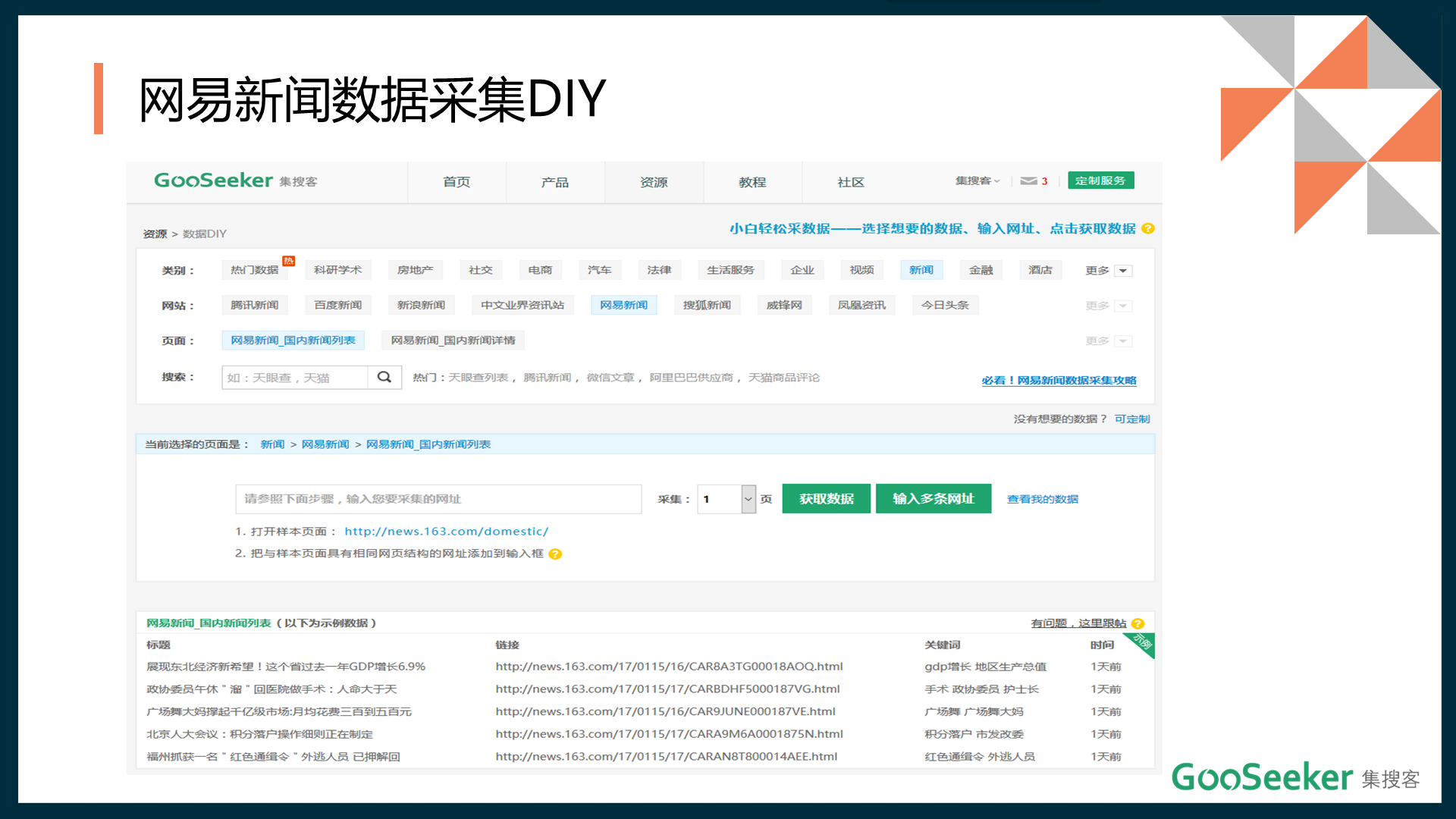Click help icon beside 有问题，这里跟帖

pyautogui.click(x=1137, y=623)
